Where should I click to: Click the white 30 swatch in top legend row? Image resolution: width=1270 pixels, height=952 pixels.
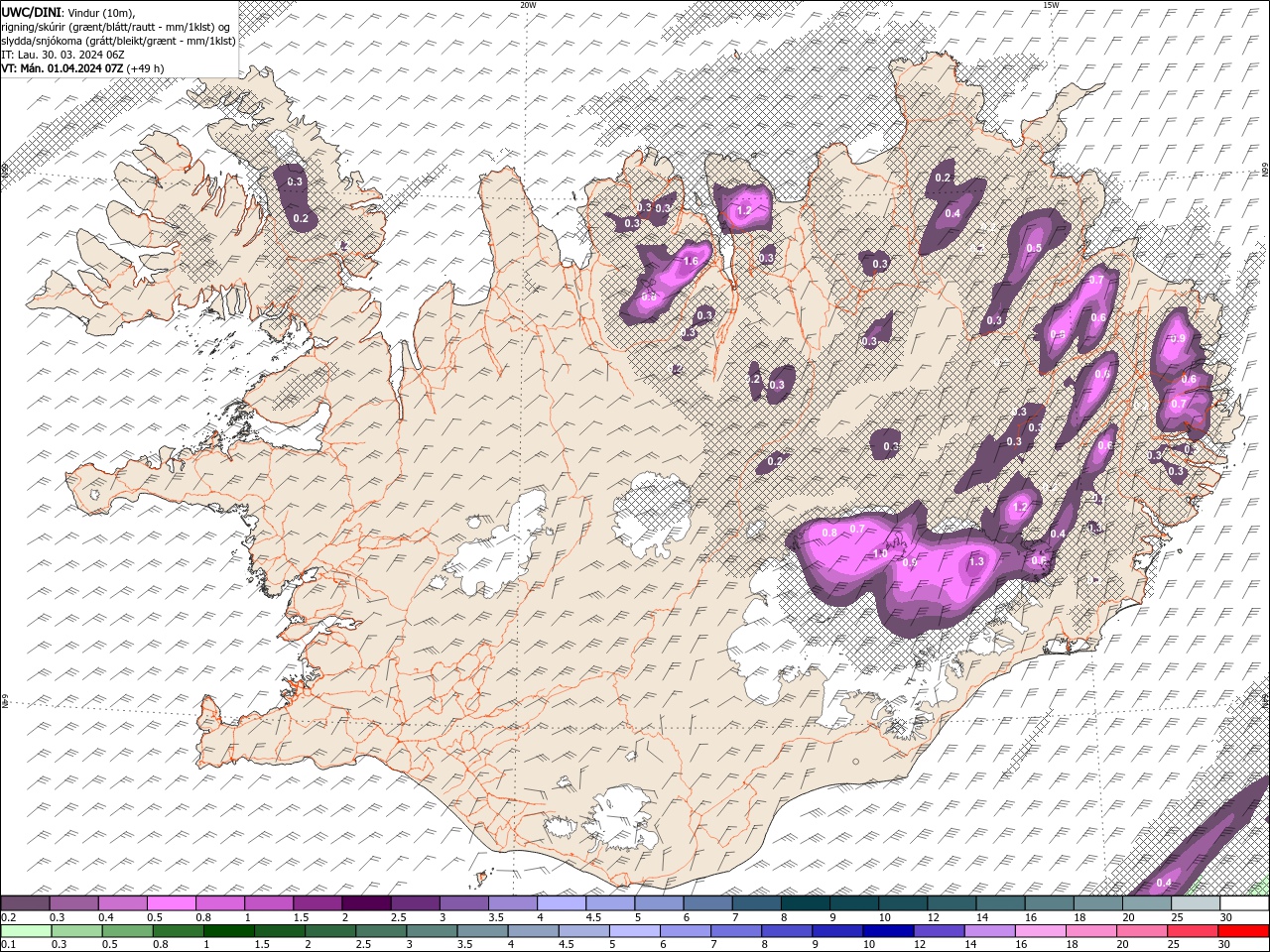click(x=1244, y=903)
